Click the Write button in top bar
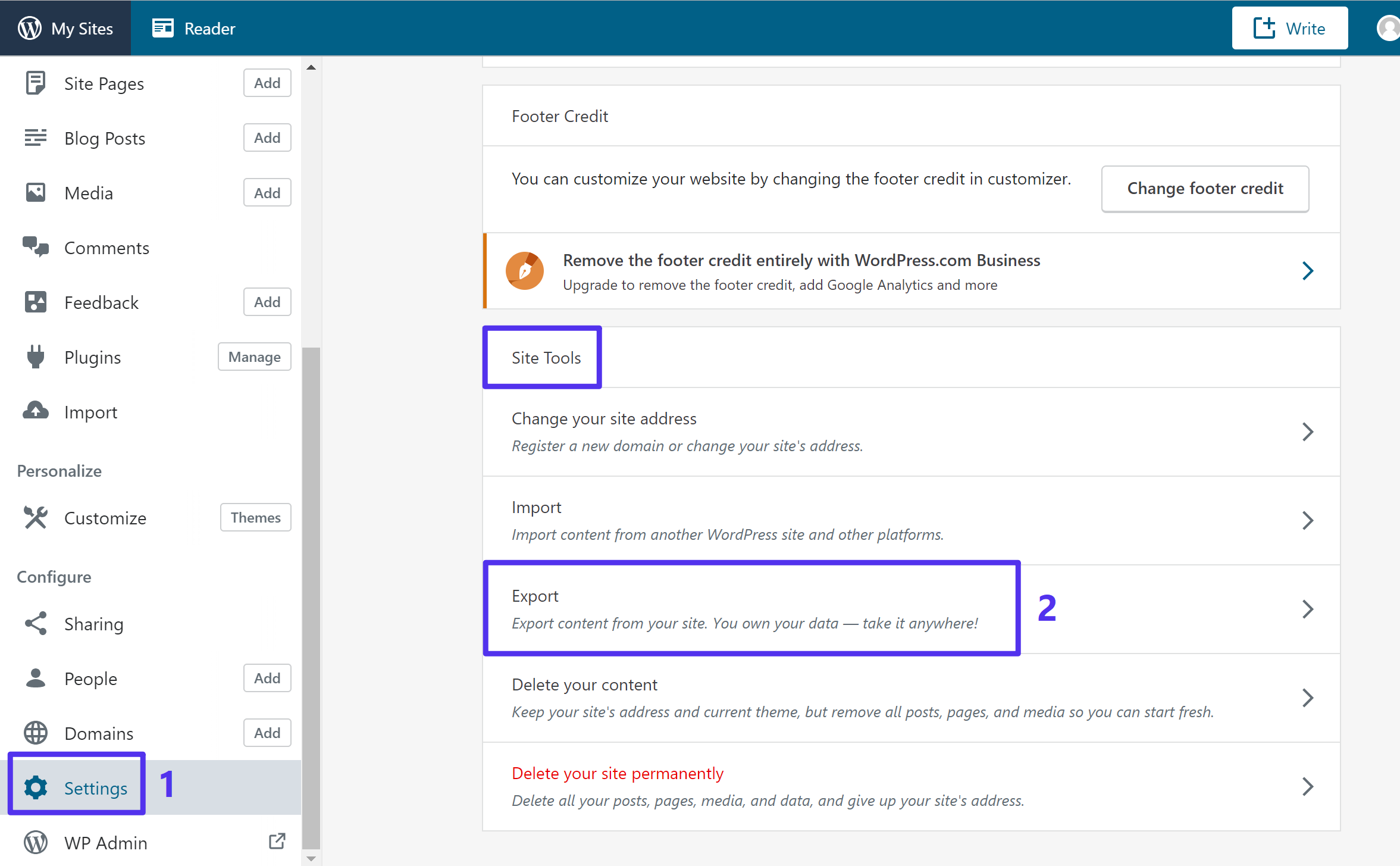Screen dimensions: 1400x866 tap(1289, 28)
